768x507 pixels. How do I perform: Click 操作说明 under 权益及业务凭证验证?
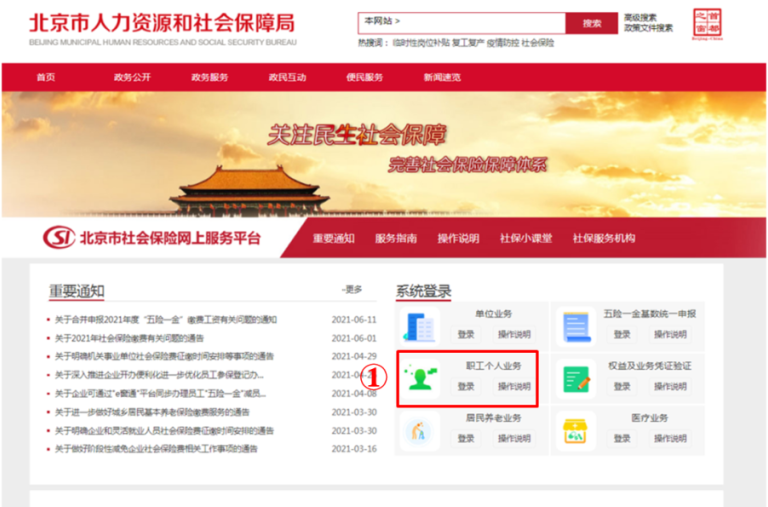click(x=671, y=386)
